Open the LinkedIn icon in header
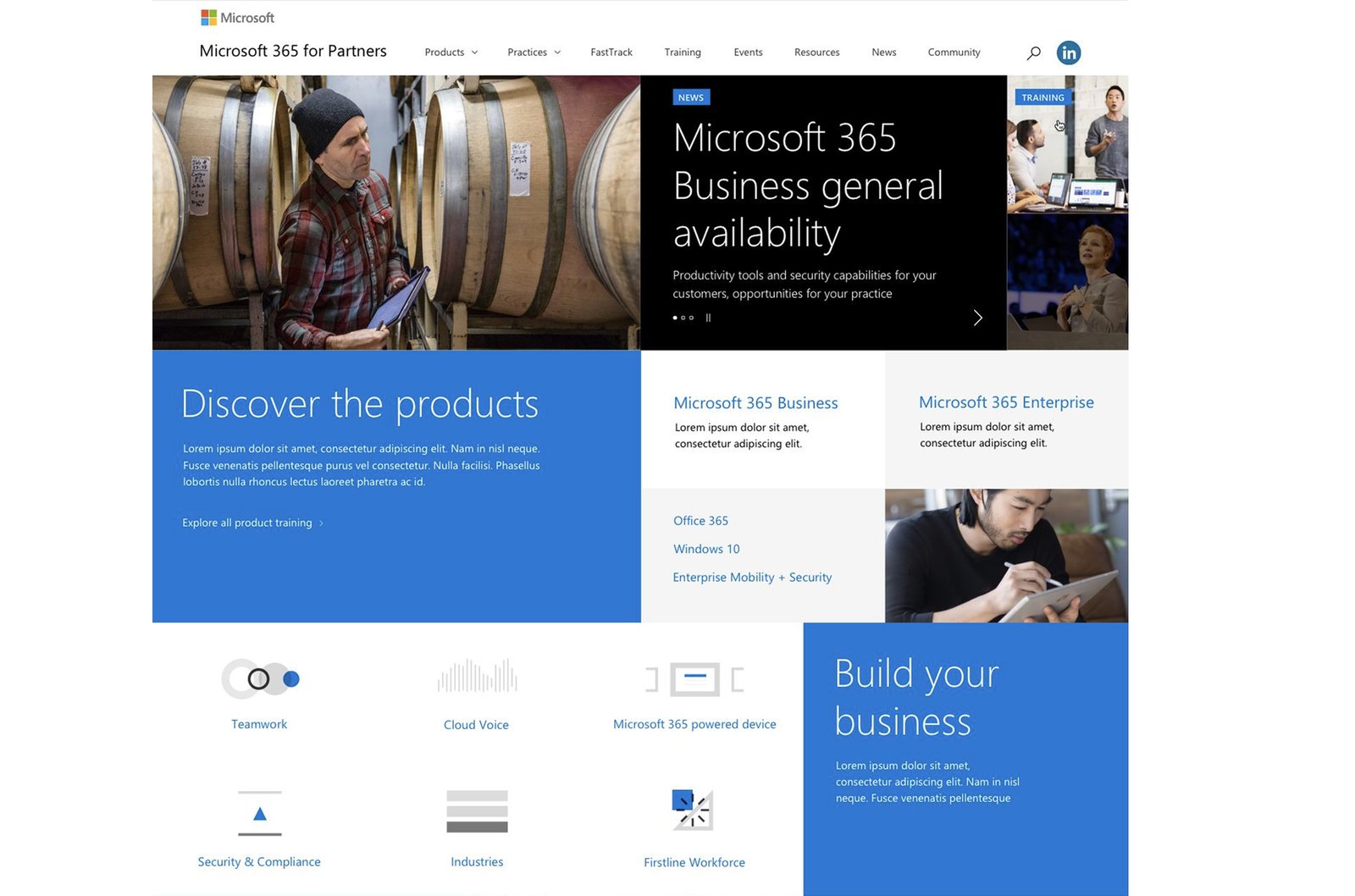The height and width of the screenshot is (896, 1355). click(1069, 53)
